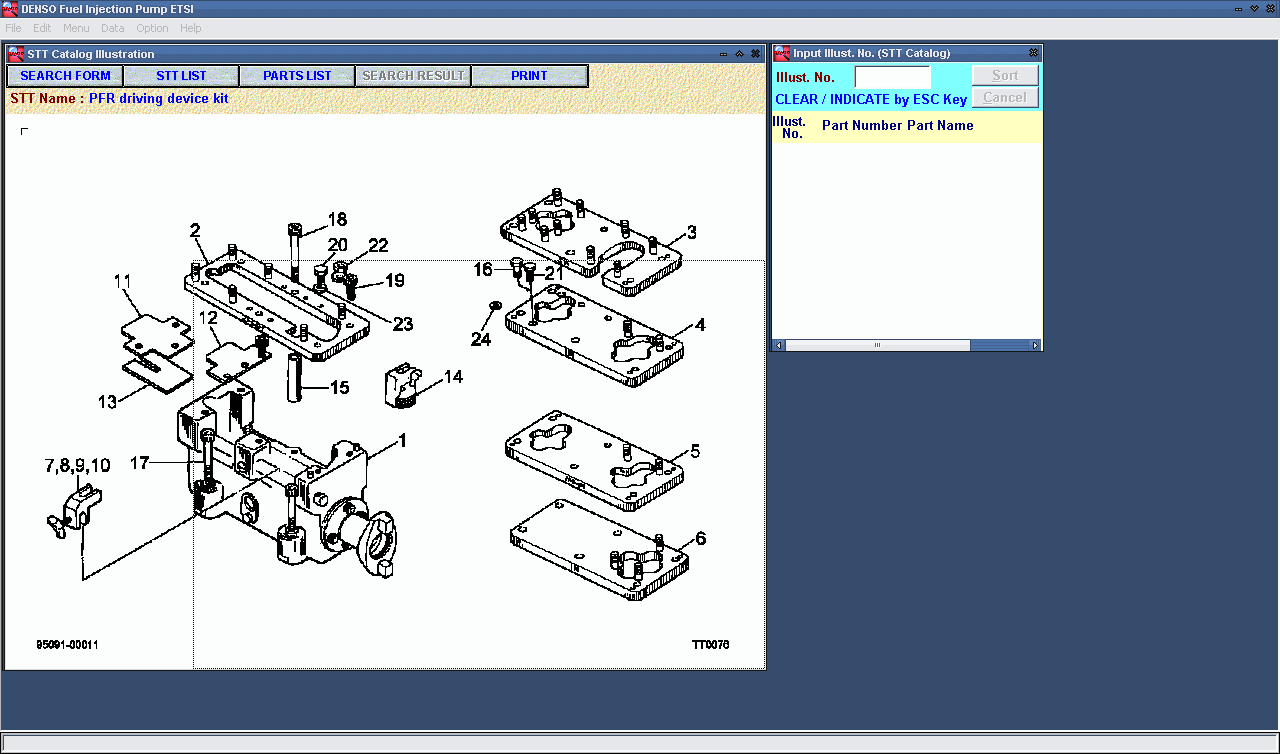Click the DENSO icon in the main title bar
Image resolution: width=1280 pixels, height=754 pixels.
click(10, 9)
